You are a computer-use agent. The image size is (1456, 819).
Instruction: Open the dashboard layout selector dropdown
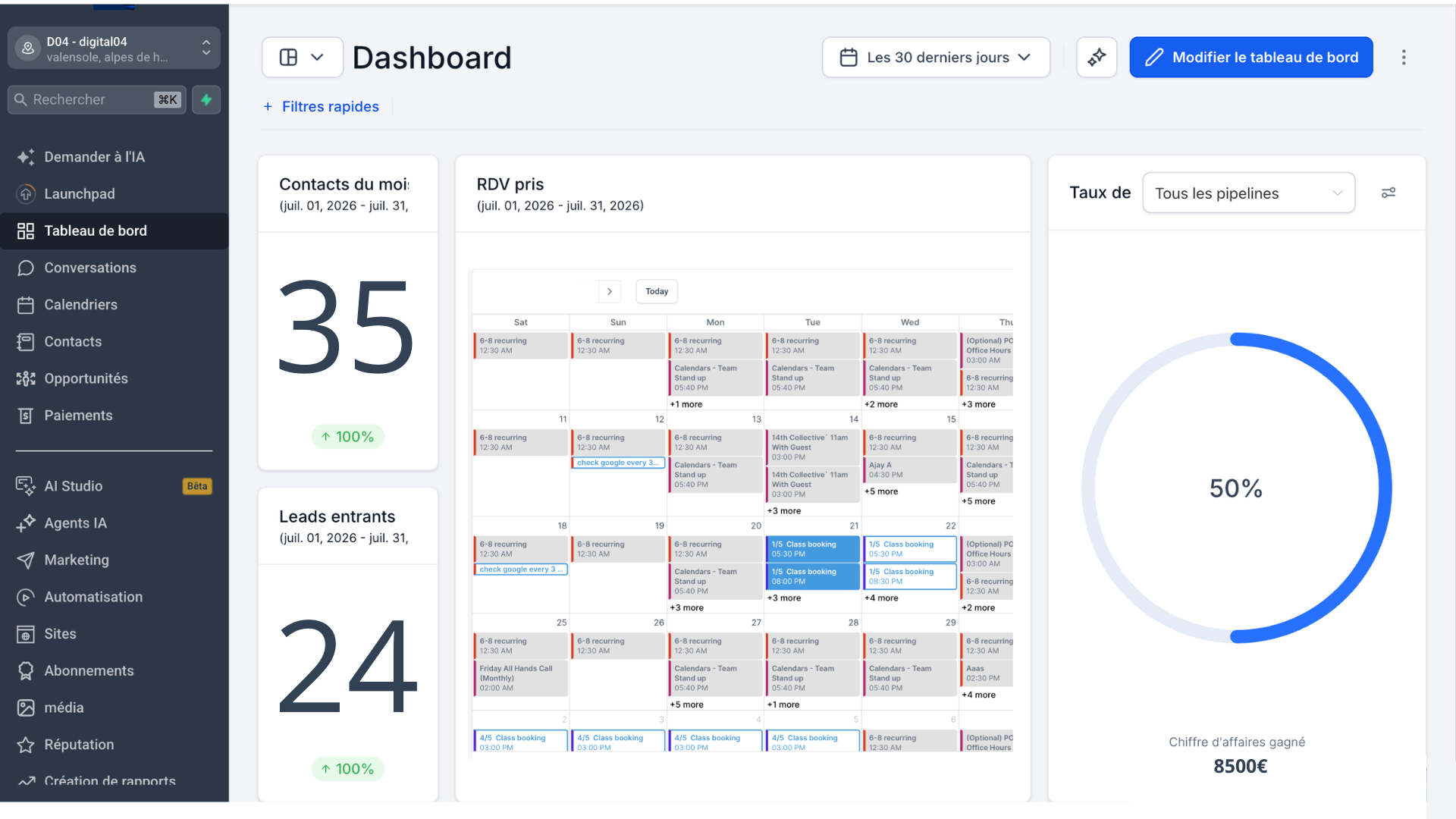click(303, 57)
